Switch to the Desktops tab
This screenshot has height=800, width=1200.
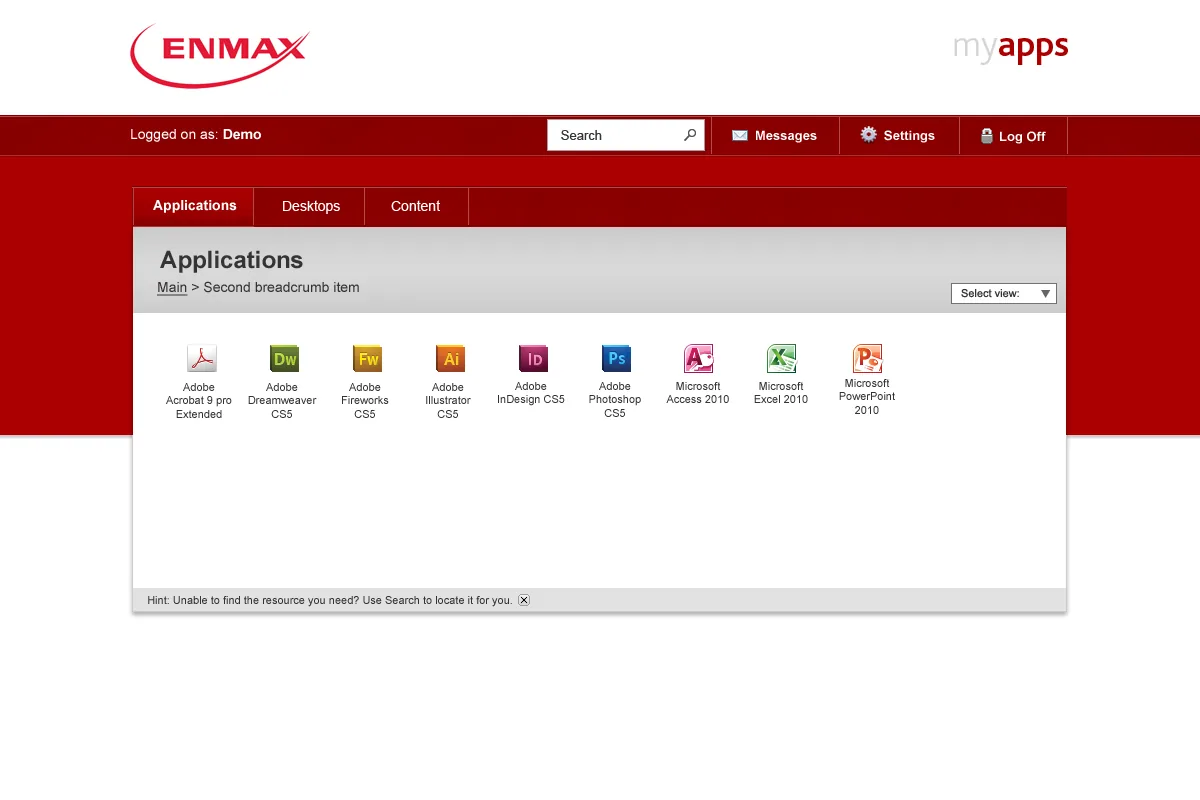[310, 206]
